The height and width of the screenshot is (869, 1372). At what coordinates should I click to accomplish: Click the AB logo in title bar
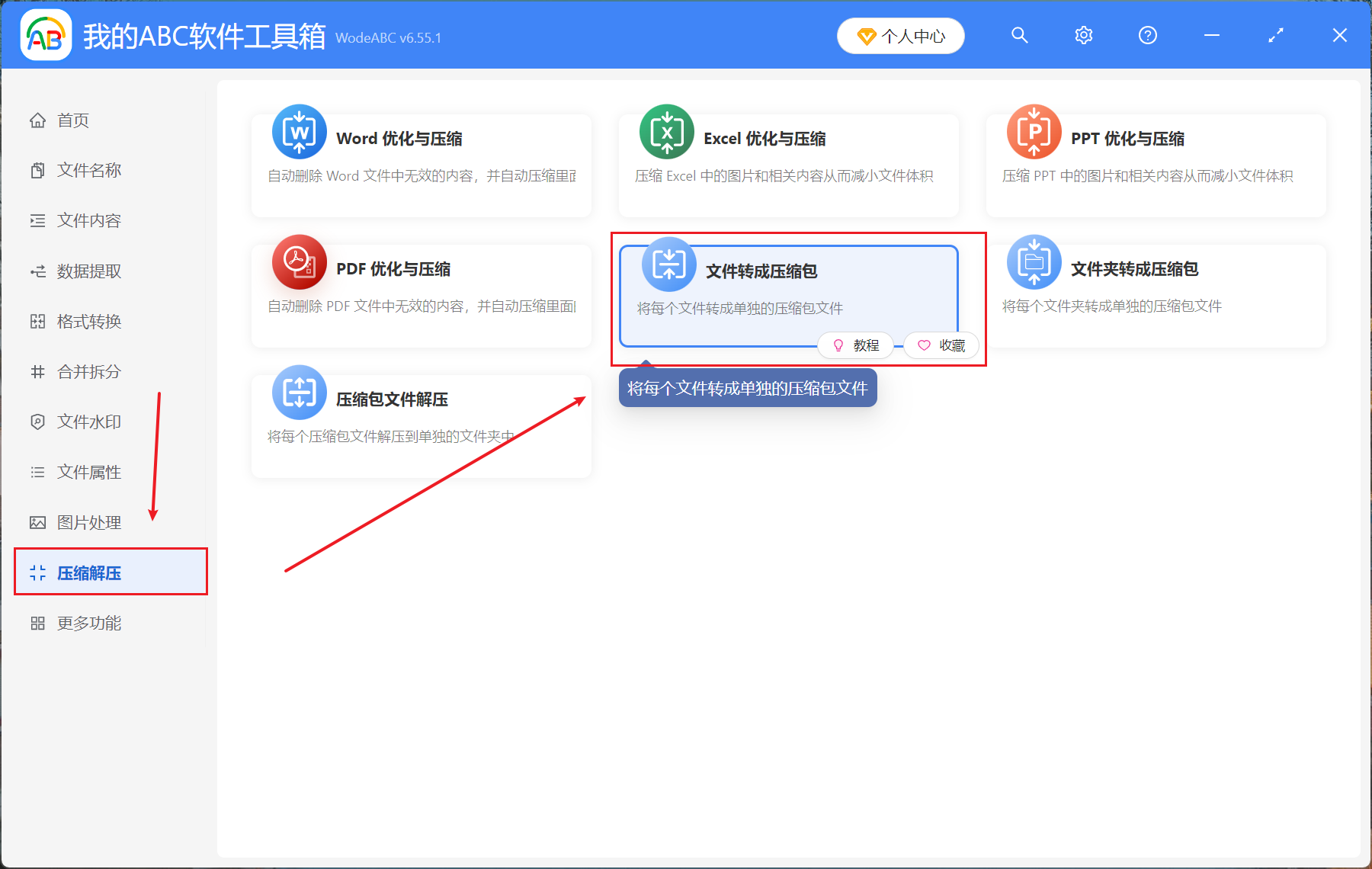pyautogui.click(x=46, y=34)
